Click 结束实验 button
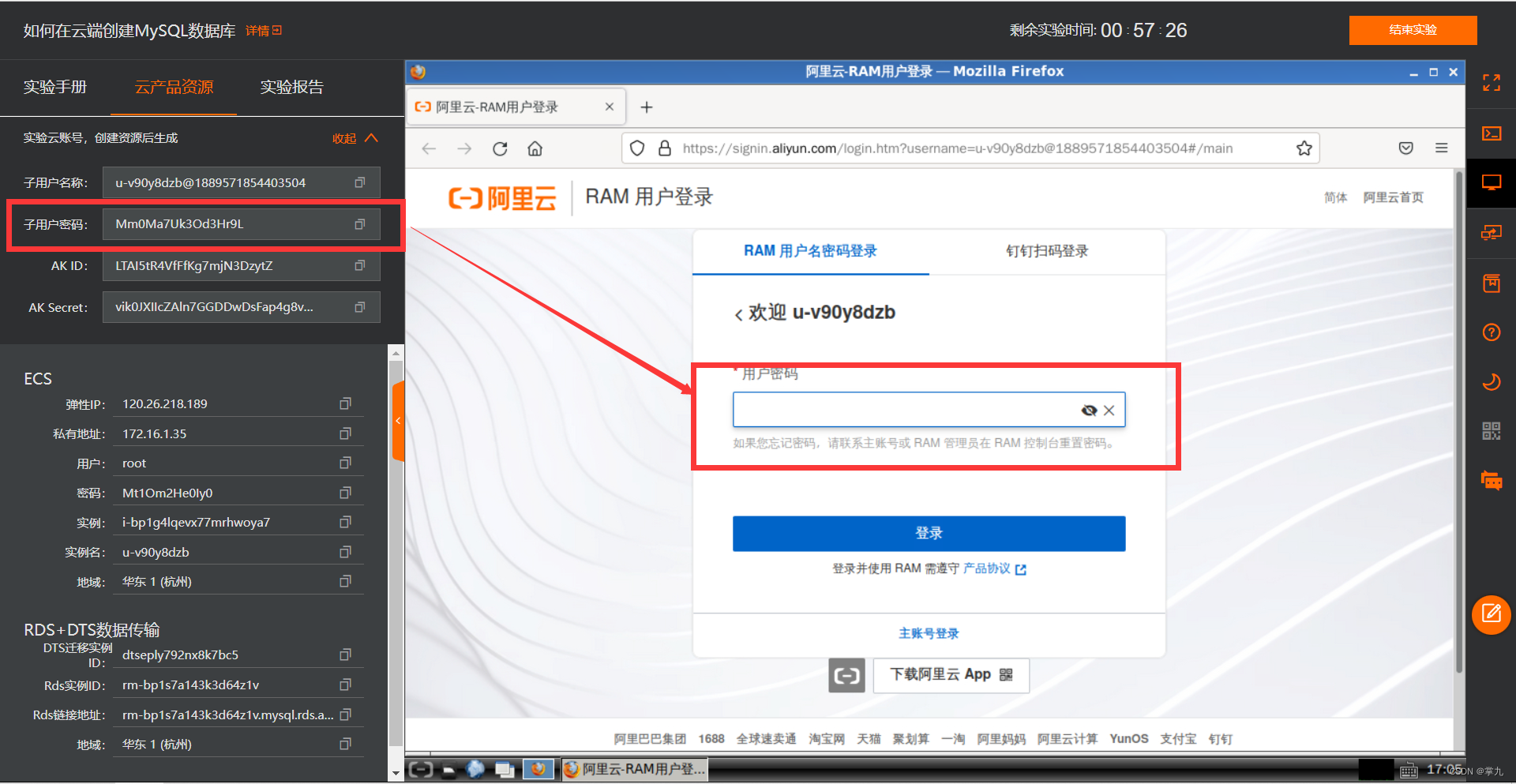The height and width of the screenshot is (784, 1516). [1413, 30]
